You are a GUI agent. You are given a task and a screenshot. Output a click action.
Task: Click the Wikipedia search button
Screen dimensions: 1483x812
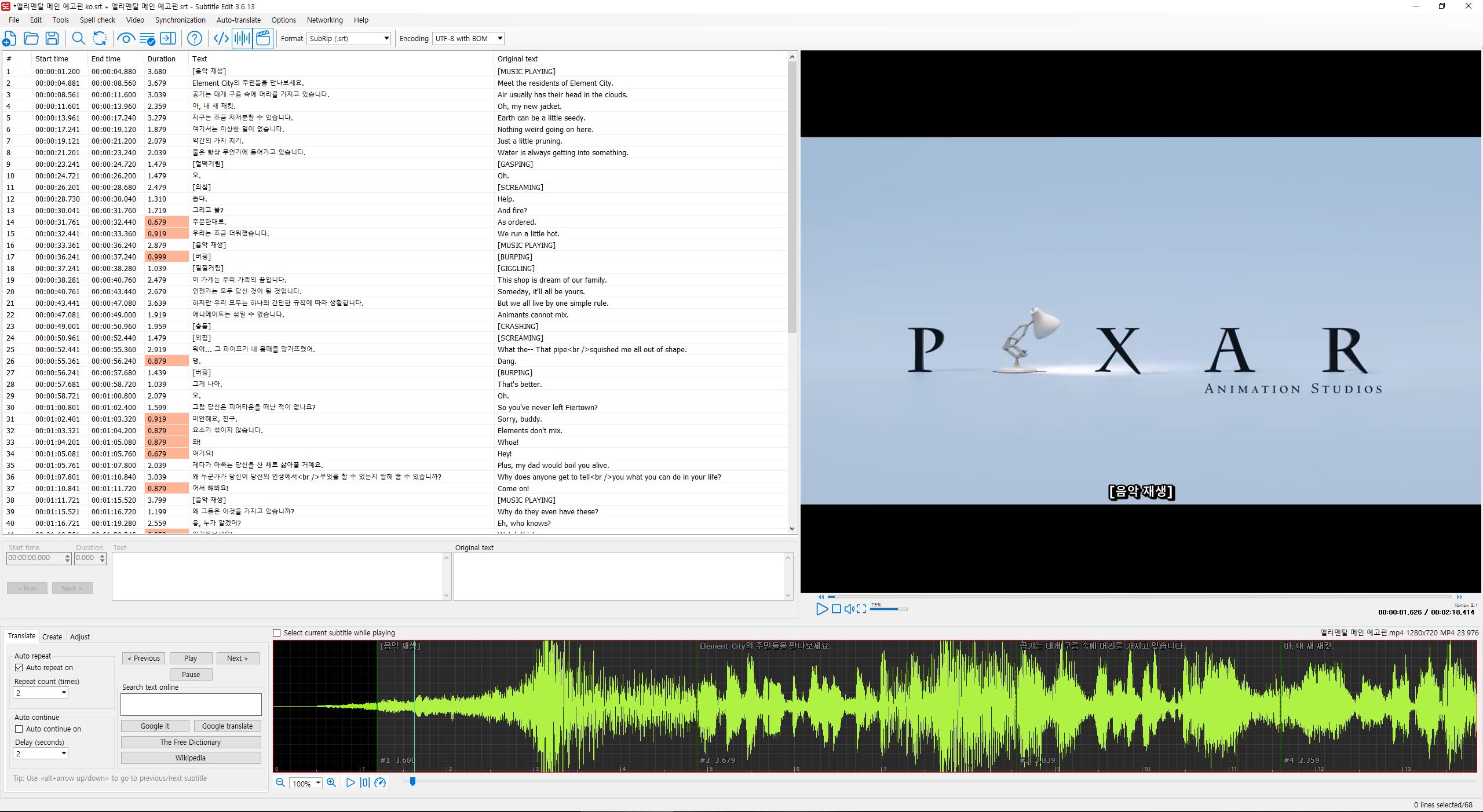tap(191, 758)
